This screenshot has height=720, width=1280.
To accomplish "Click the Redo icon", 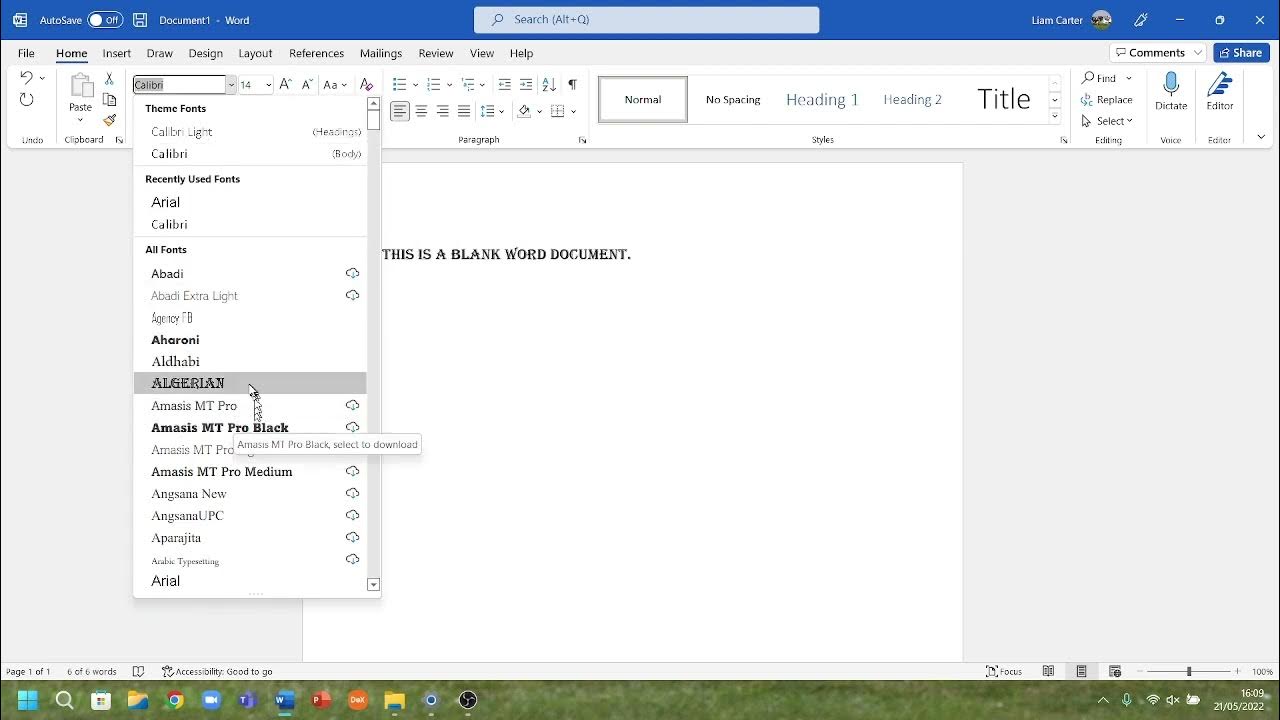I will [26, 99].
